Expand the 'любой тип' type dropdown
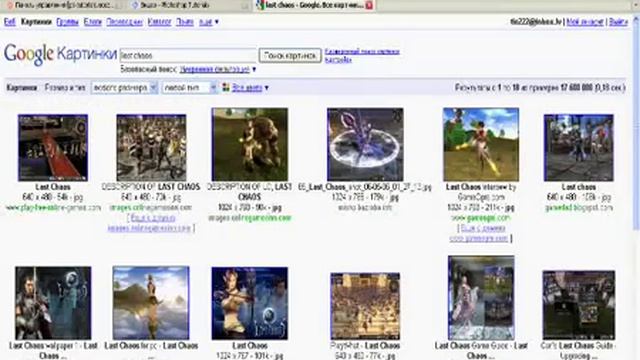640x360 pixels. coord(189,87)
